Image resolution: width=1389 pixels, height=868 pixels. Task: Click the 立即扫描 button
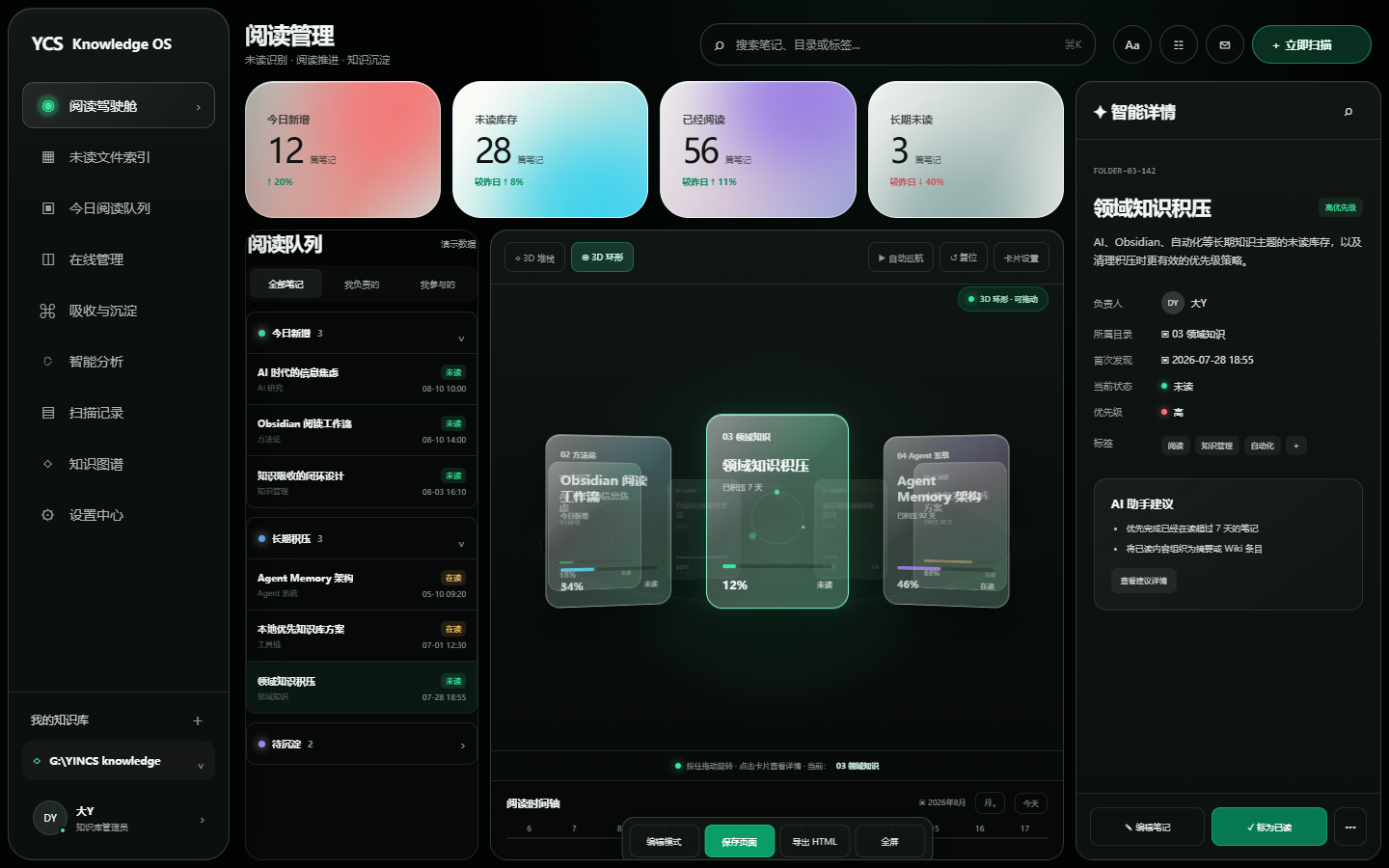click(1312, 44)
